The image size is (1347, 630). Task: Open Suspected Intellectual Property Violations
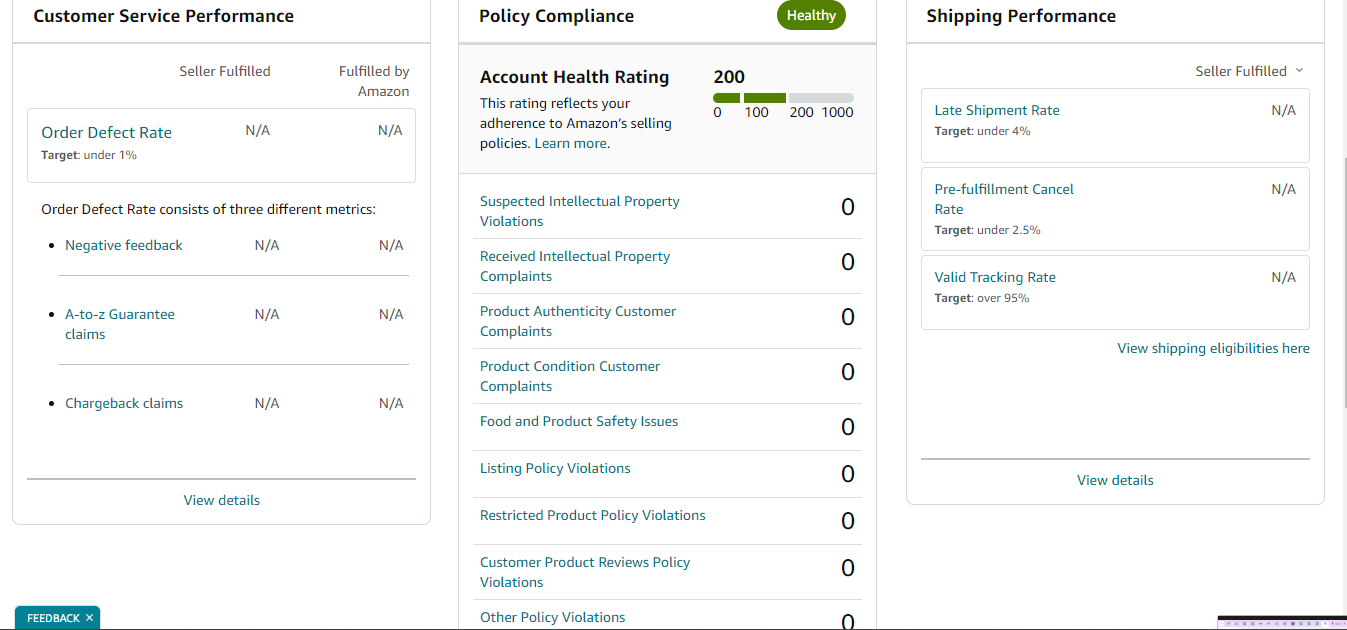580,211
